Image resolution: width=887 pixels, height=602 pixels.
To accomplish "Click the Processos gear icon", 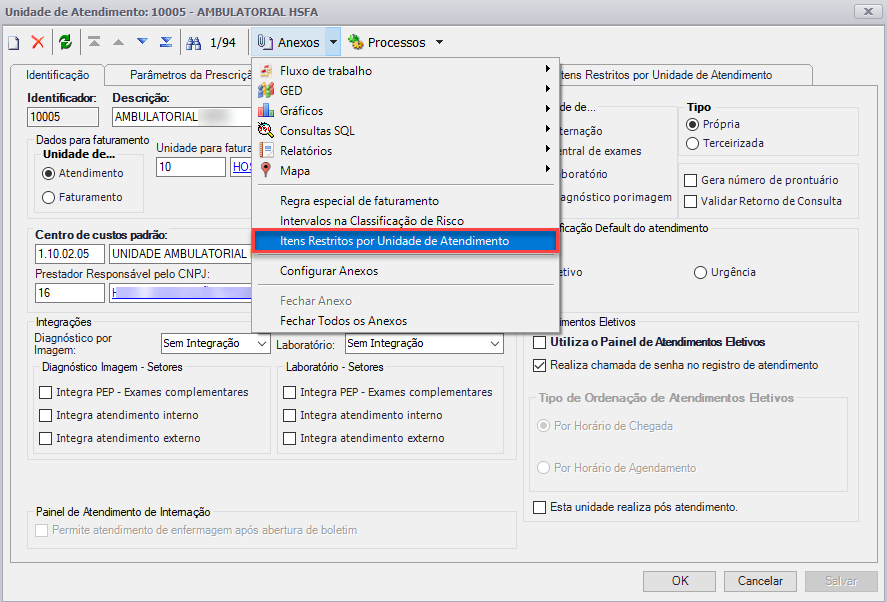I will tap(355, 42).
